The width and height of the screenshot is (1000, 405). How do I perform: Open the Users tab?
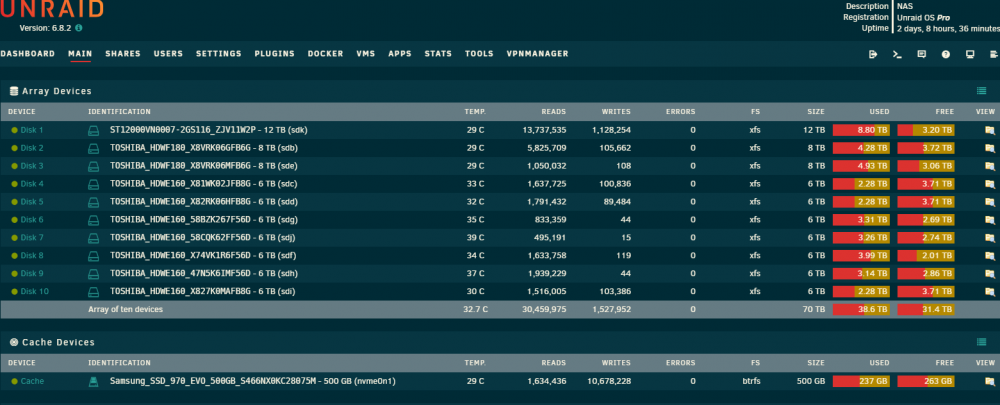(x=168, y=54)
